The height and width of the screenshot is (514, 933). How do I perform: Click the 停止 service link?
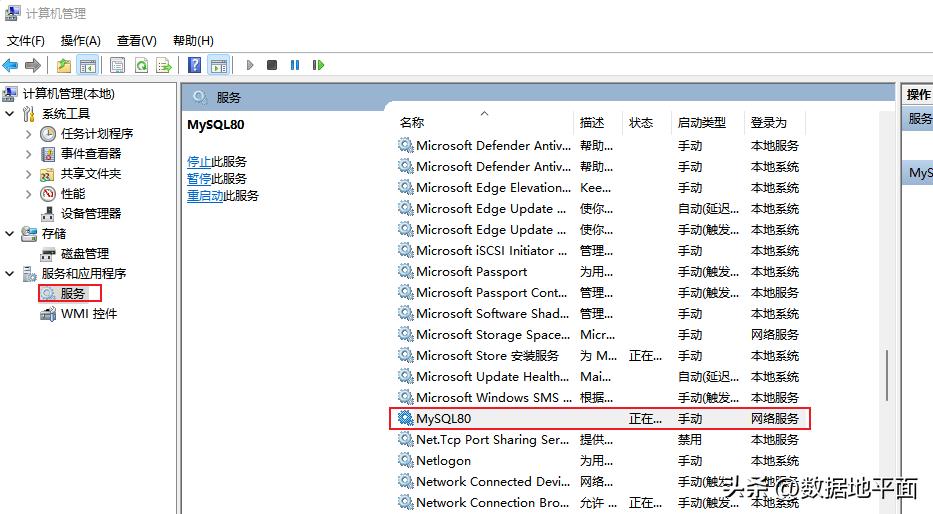pyautogui.click(x=199, y=162)
